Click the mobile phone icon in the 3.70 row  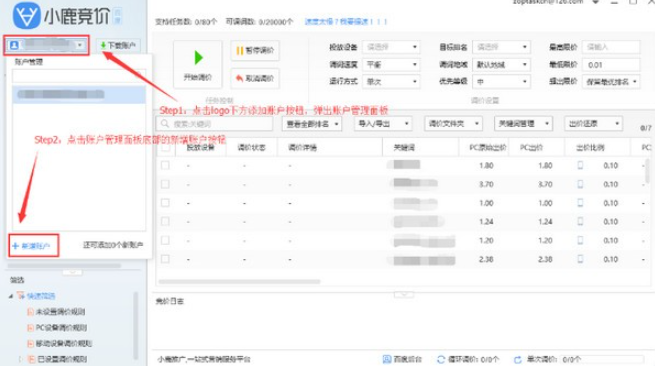[580, 184]
